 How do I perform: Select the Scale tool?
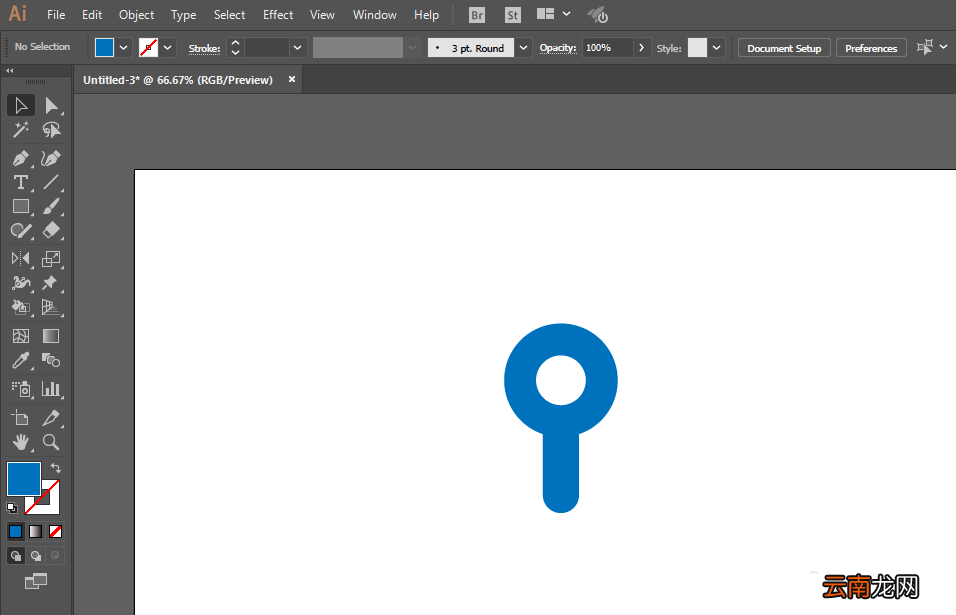point(51,259)
